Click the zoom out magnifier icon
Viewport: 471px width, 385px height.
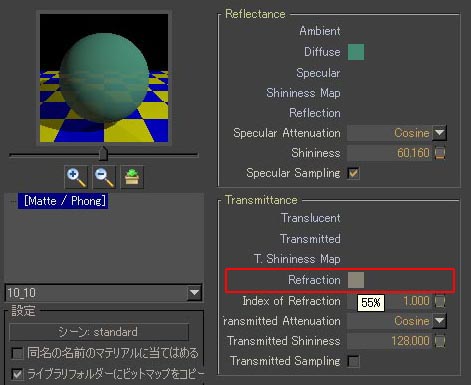tap(104, 177)
